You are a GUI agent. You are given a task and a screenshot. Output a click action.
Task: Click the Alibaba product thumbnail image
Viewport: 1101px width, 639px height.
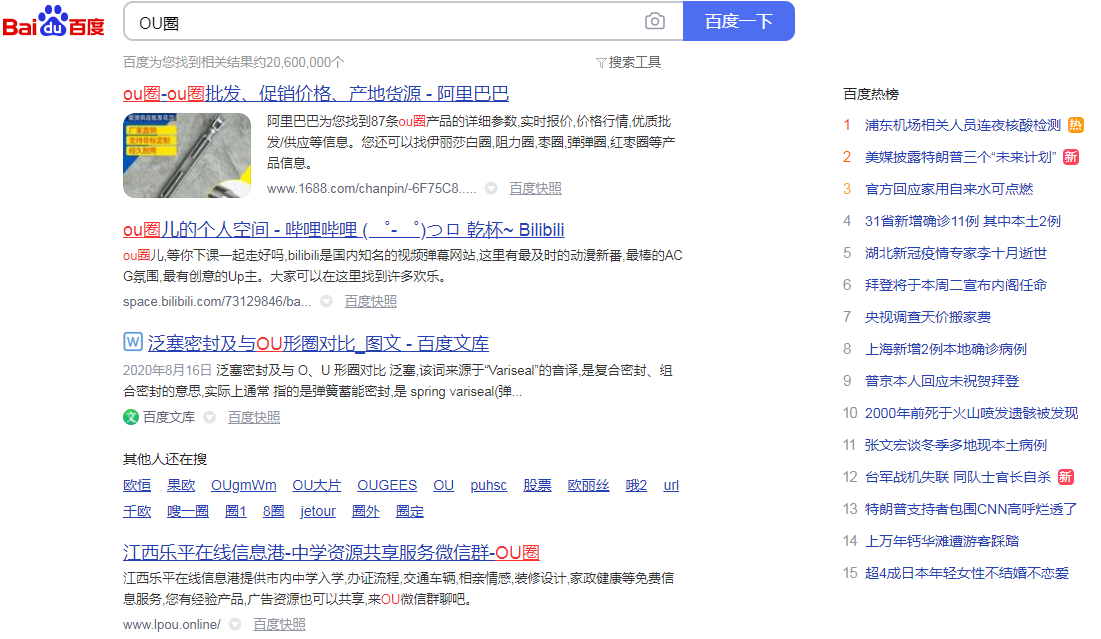click(x=187, y=155)
